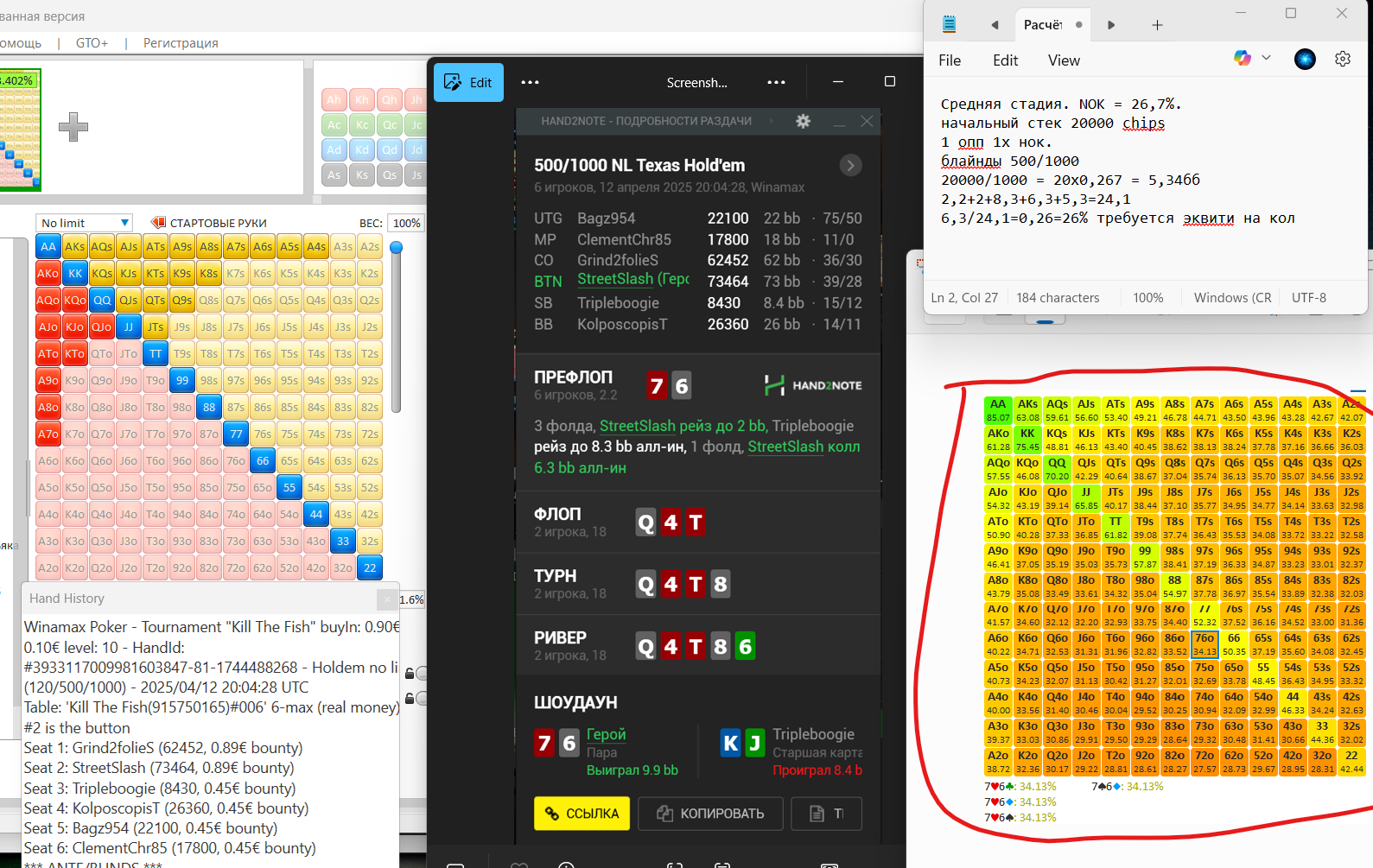Click the КОПИРОВАТЬ button
This screenshot has width=1373, height=868.
click(x=710, y=814)
